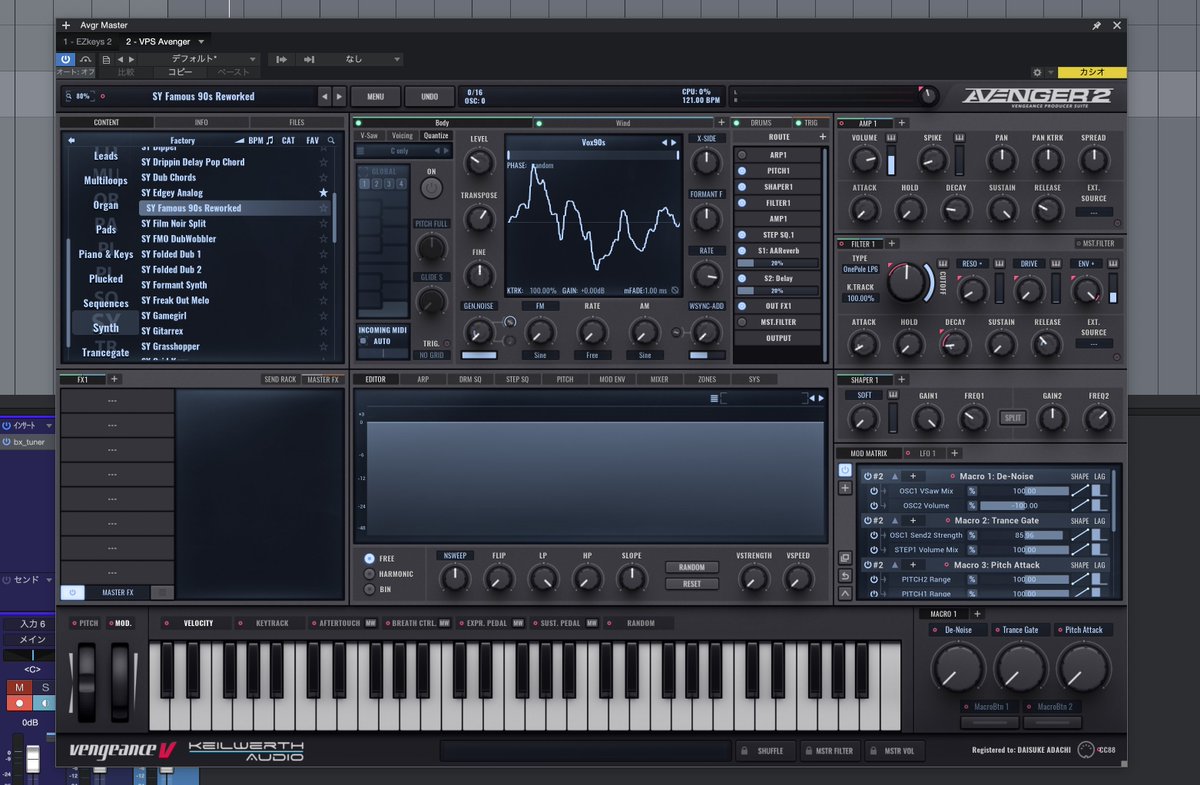Click the RESET button

point(692,584)
